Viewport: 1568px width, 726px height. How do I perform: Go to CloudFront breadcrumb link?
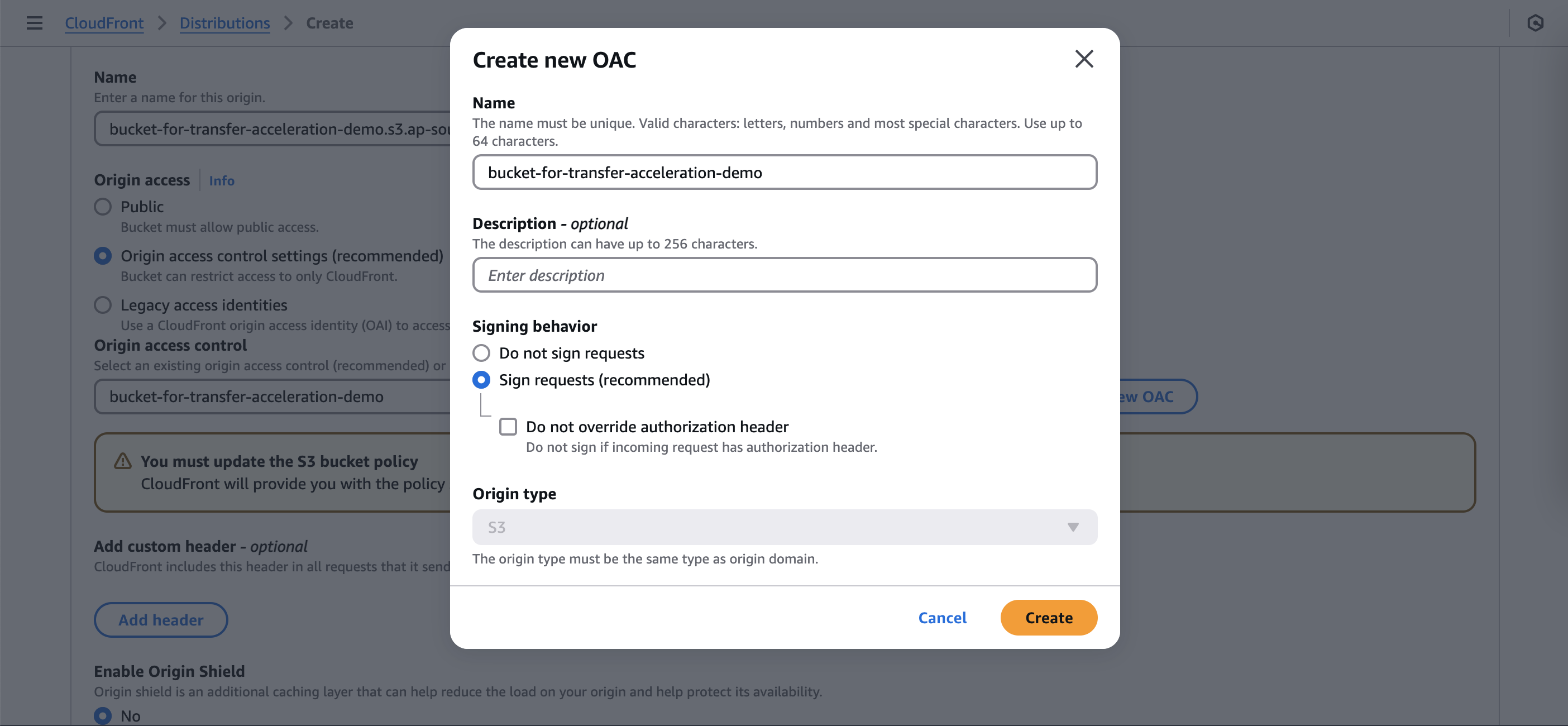click(104, 23)
